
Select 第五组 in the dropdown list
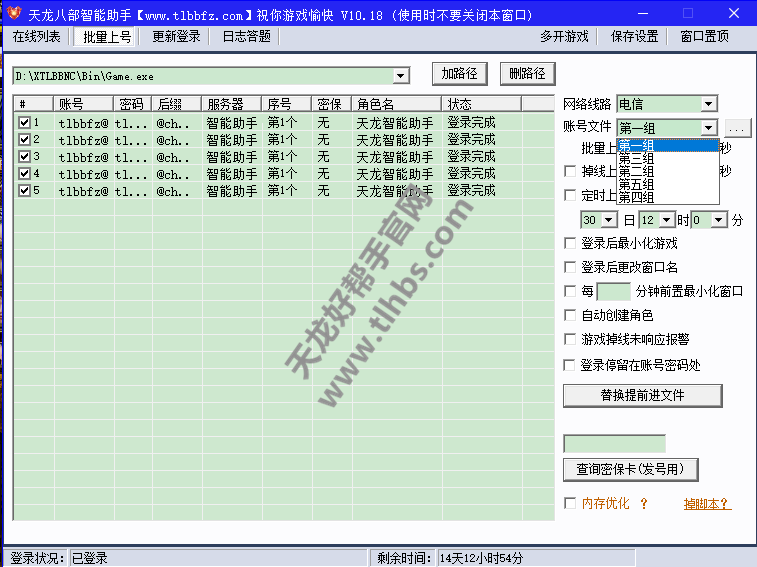click(668, 184)
